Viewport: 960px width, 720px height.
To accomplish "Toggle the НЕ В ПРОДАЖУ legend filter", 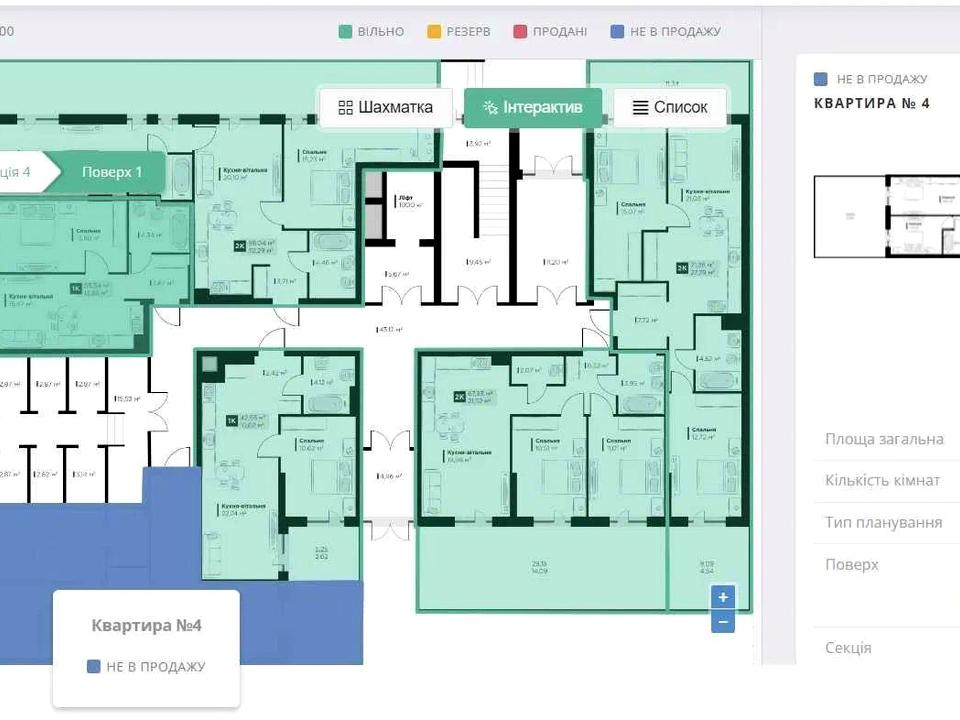I will pos(666,31).
